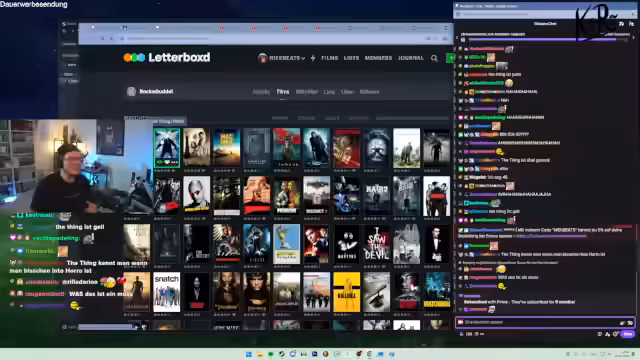Open the LISTS navigation link
Viewport: 640px width, 360px height.
tap(351, 58)
